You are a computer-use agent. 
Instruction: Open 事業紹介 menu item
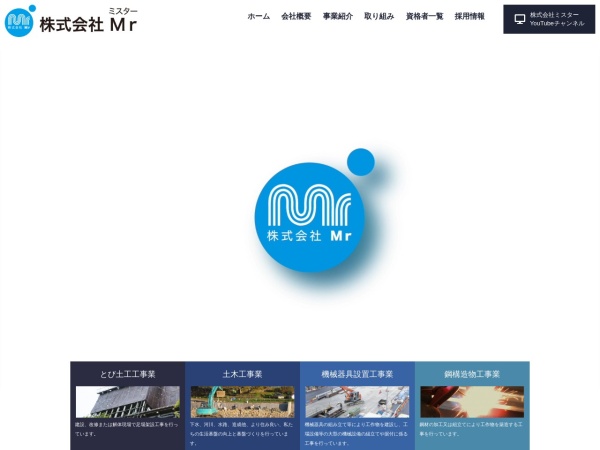pyautogui.click(x=338, y=16)
